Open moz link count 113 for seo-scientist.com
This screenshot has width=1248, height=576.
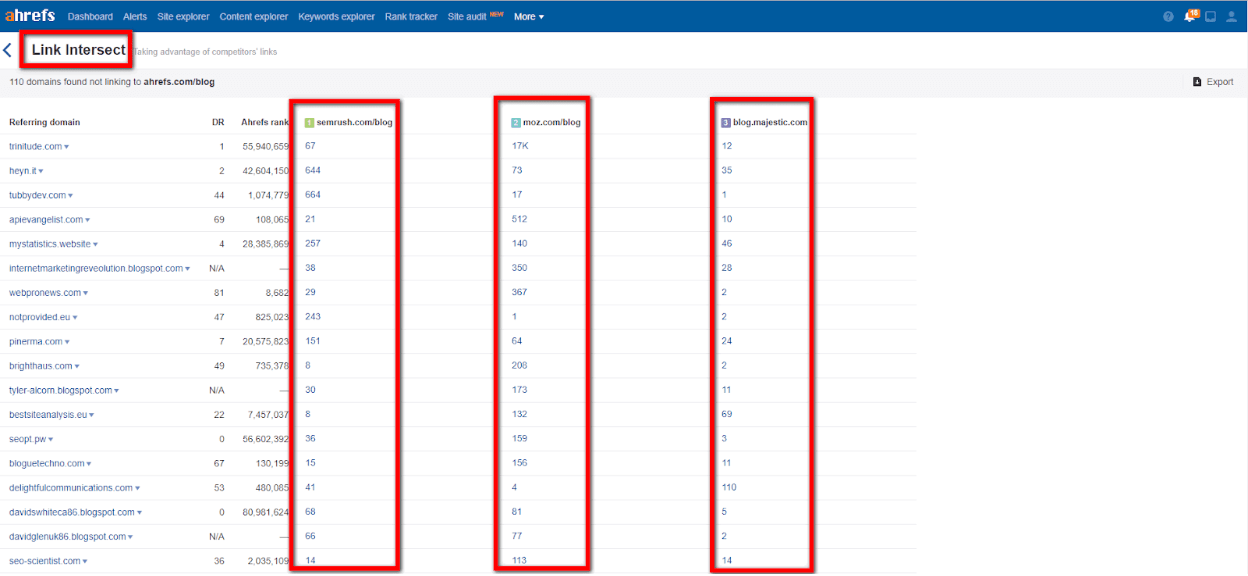[519, 561]
